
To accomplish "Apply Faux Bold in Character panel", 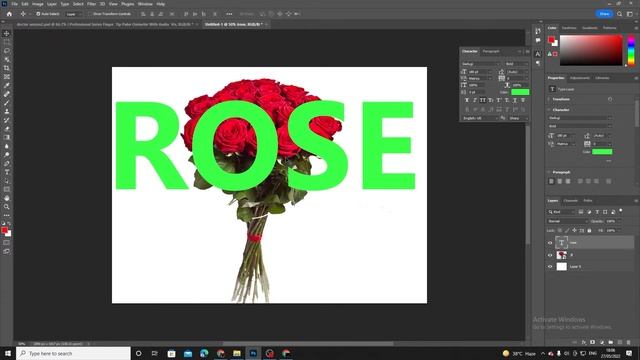I will (x=467, y=100).
